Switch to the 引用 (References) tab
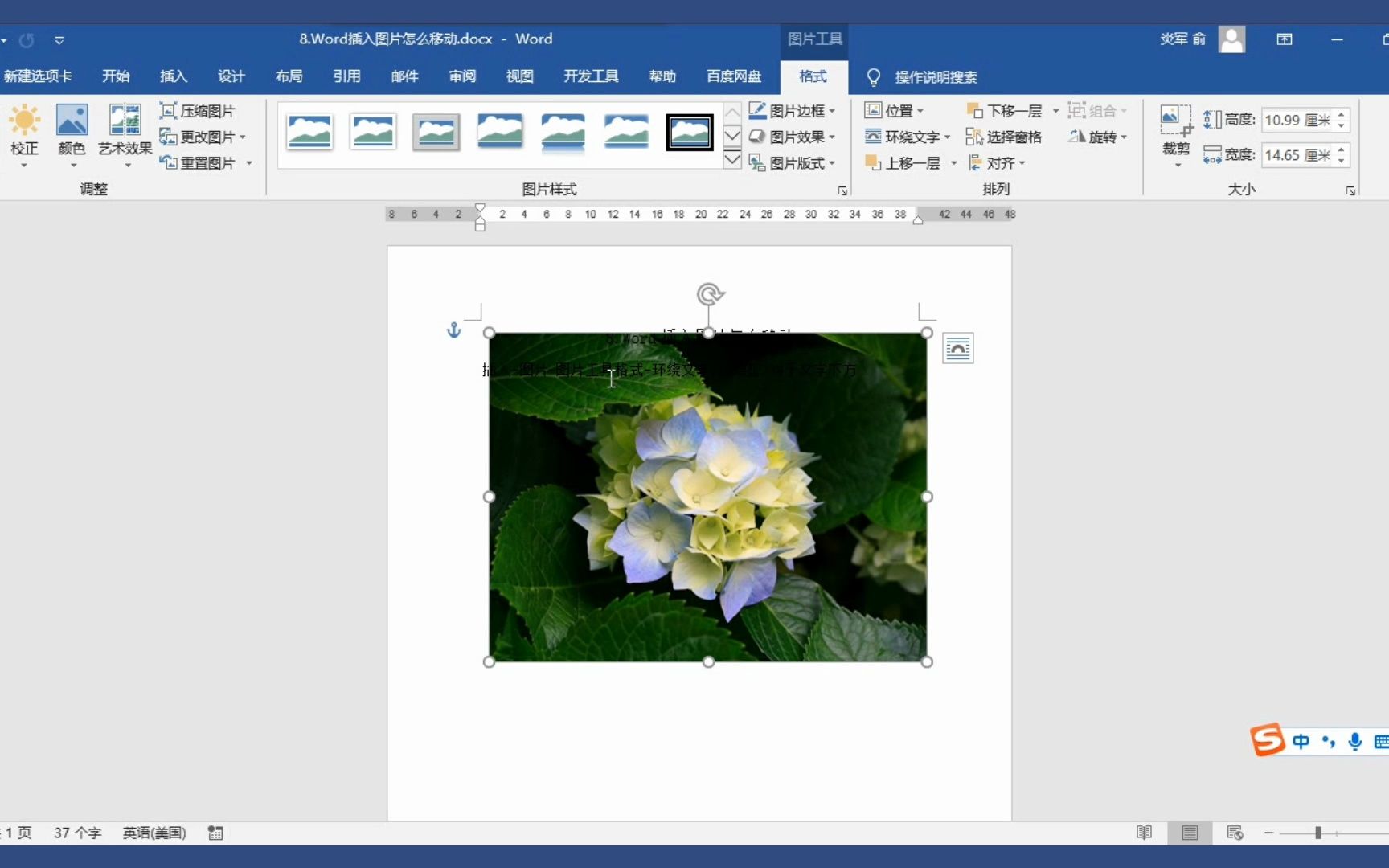The width and height of the screenshot is (1389, 868). pyautogui.click(x=347, y=76)
